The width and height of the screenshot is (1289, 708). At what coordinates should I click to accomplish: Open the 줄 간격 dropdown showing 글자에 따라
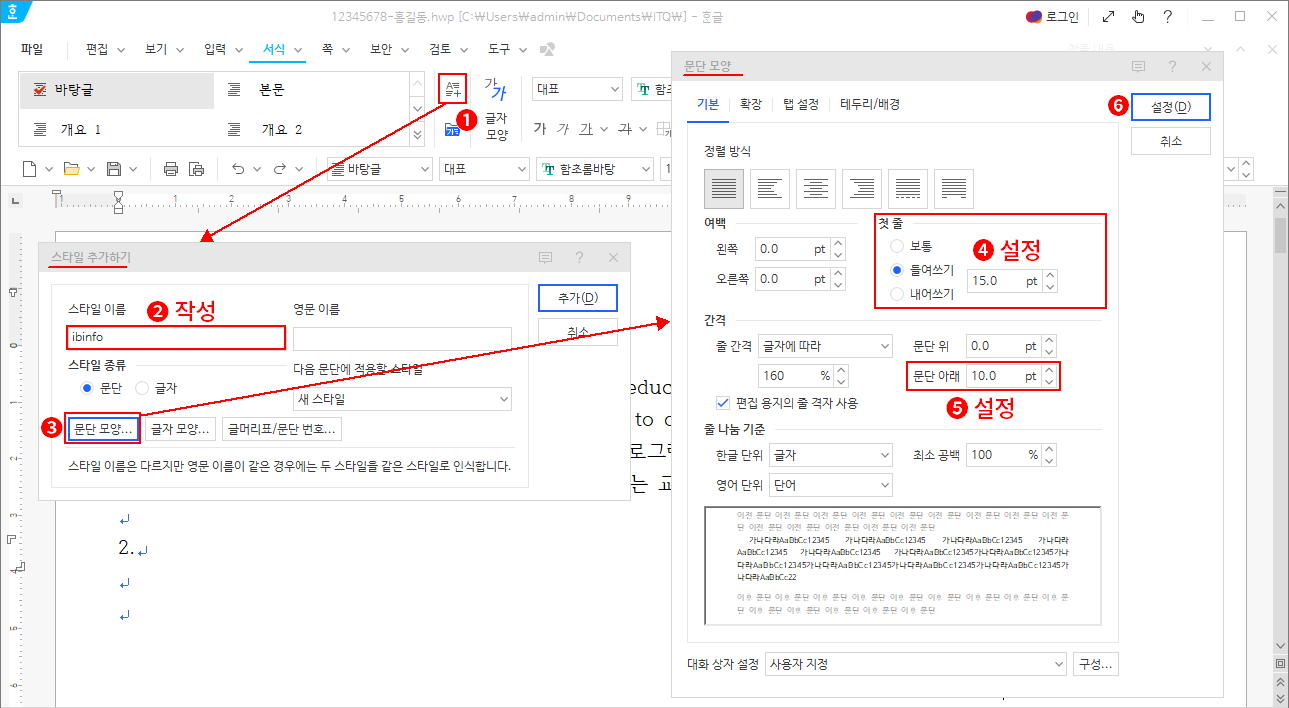pyautogui.click(x=825, y=345)
